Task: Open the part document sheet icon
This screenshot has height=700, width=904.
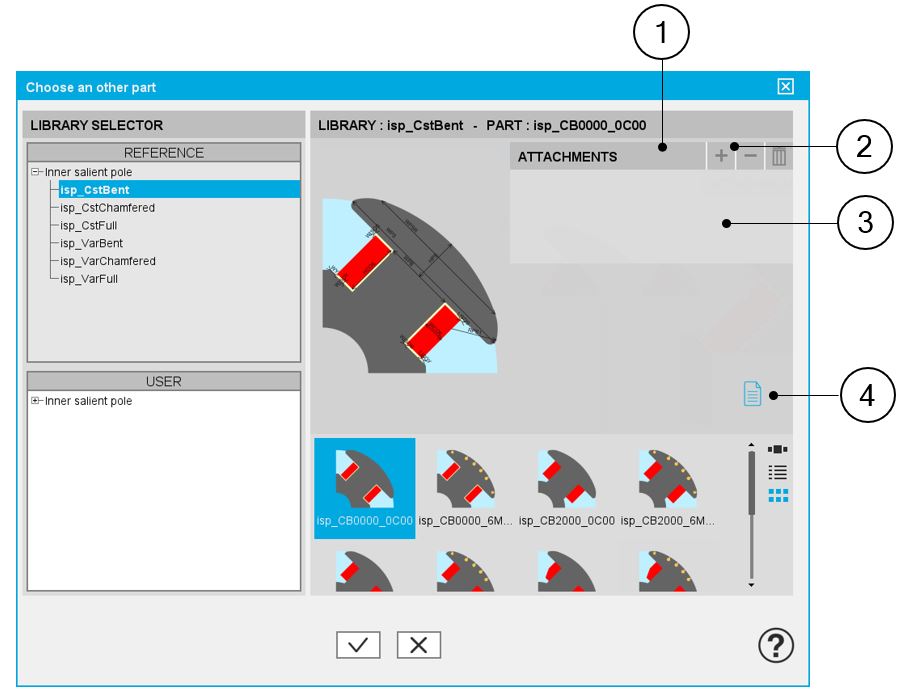Action: click(752, 395)
